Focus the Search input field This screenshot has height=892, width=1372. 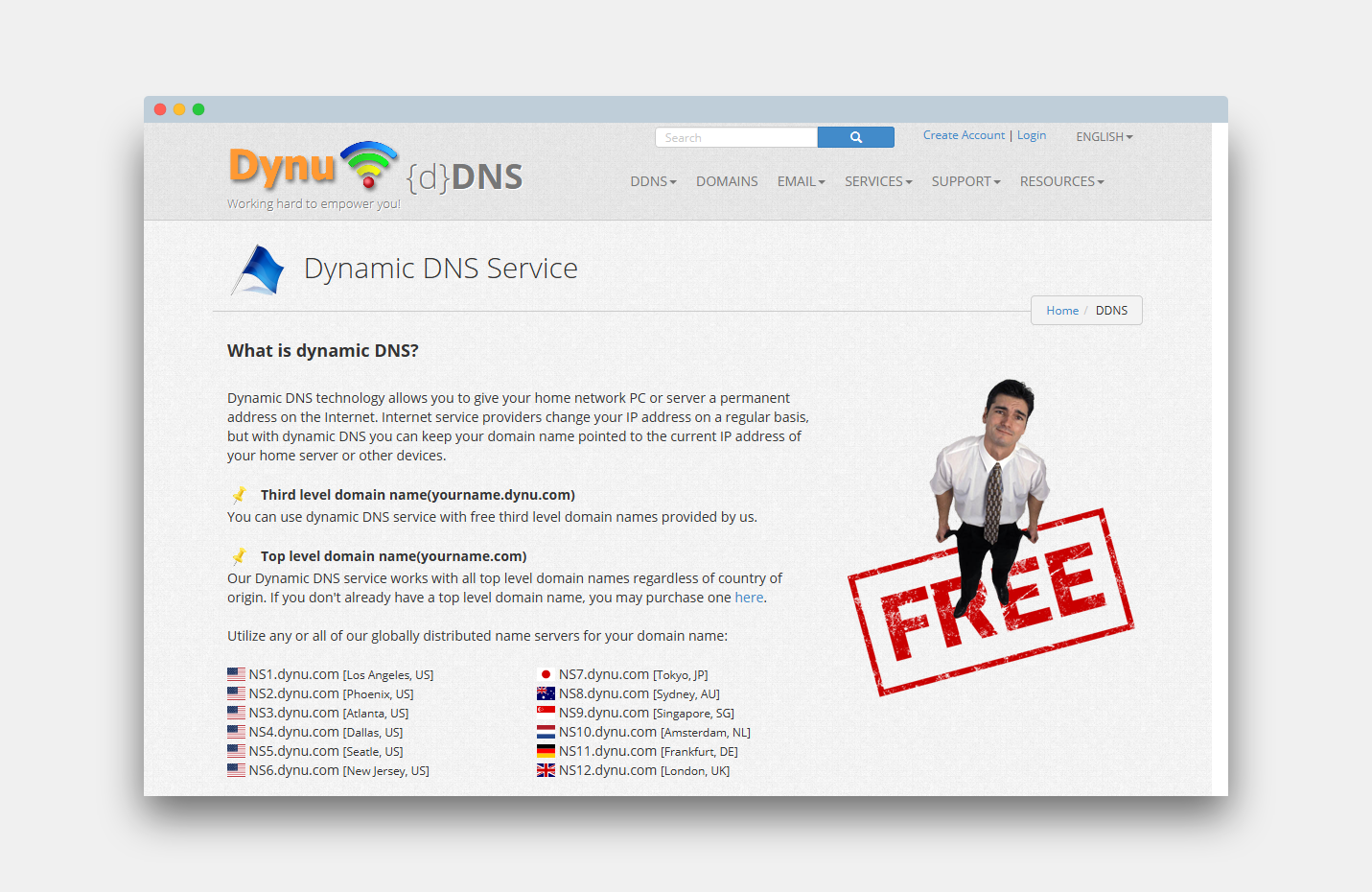point(736,137)
